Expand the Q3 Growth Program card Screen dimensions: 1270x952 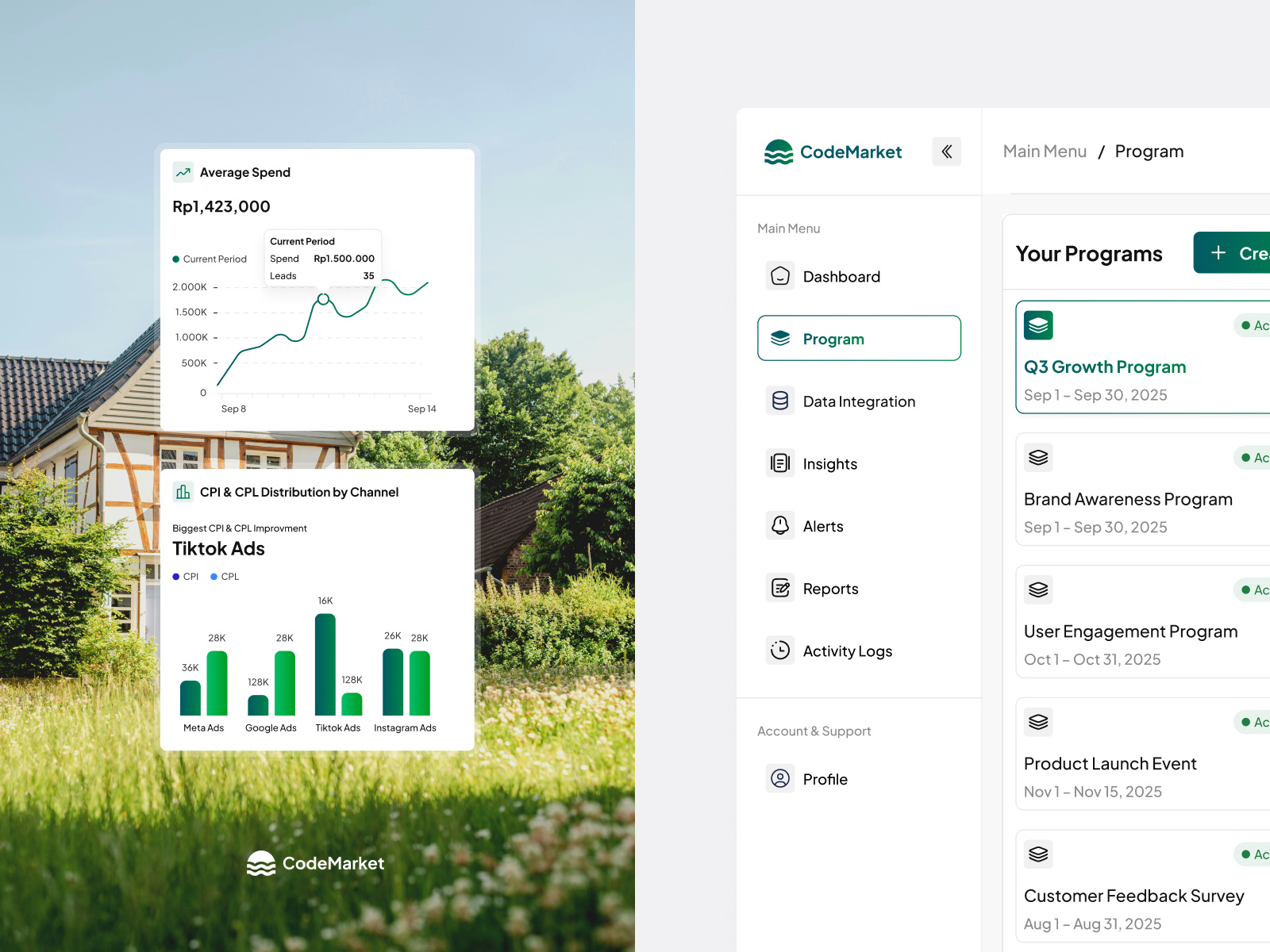coord(1105,367)
